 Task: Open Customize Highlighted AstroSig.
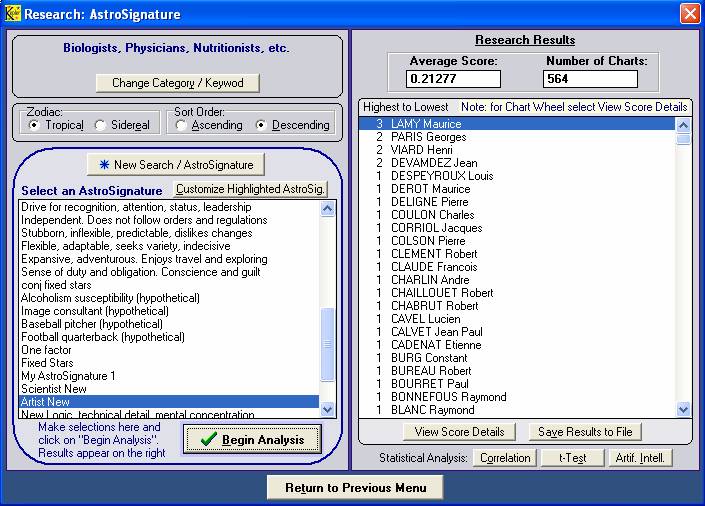click(x=250, y=190)
